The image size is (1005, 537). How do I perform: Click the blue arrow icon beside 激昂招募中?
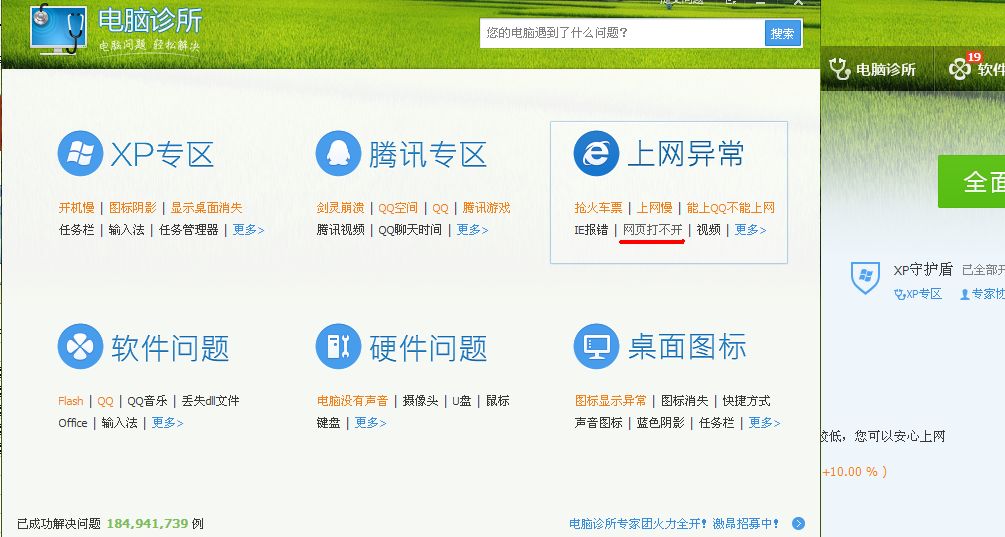pos(798,524)
